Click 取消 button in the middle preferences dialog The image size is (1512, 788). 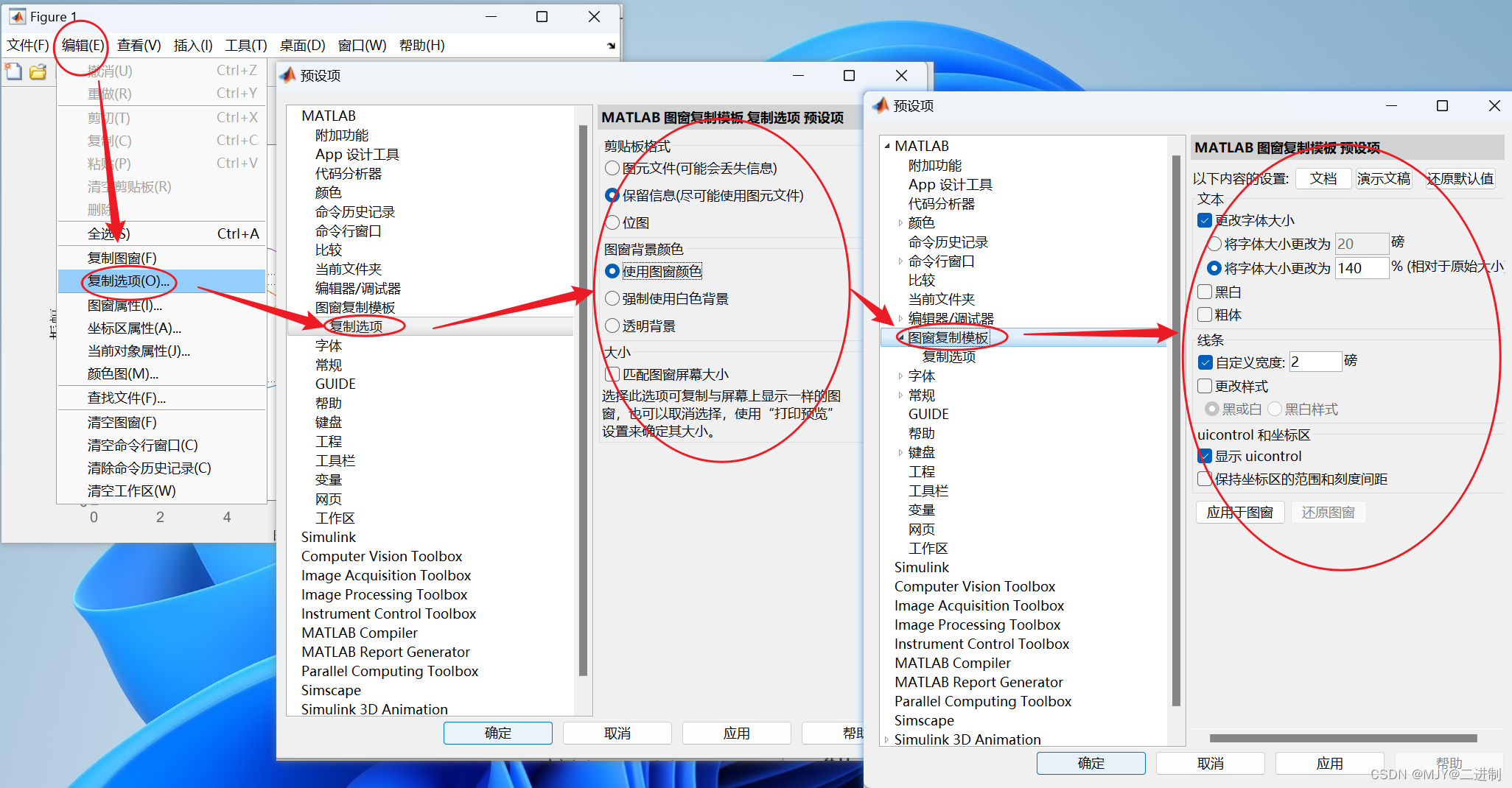(617, 733)
